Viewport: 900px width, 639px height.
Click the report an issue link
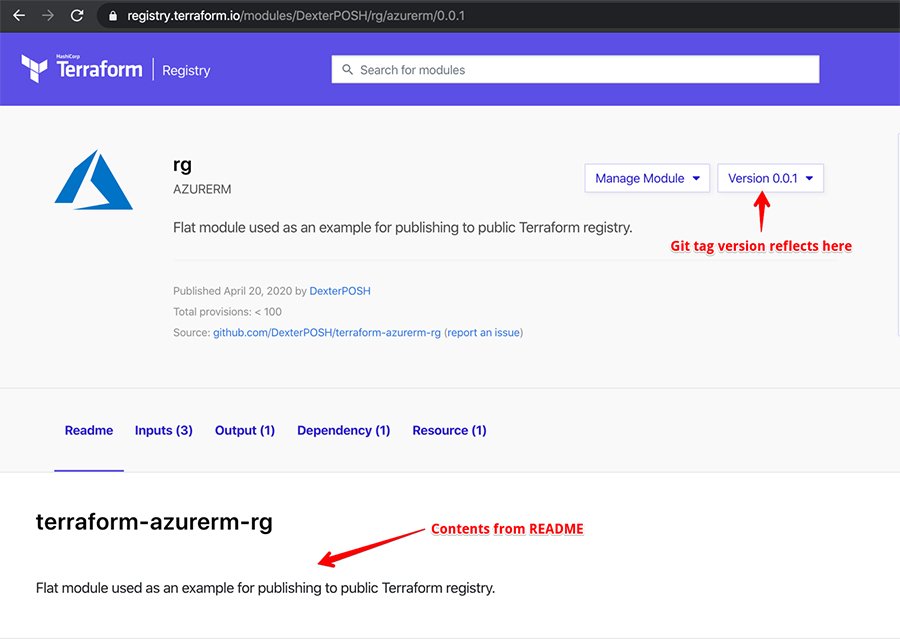(483, 333)
